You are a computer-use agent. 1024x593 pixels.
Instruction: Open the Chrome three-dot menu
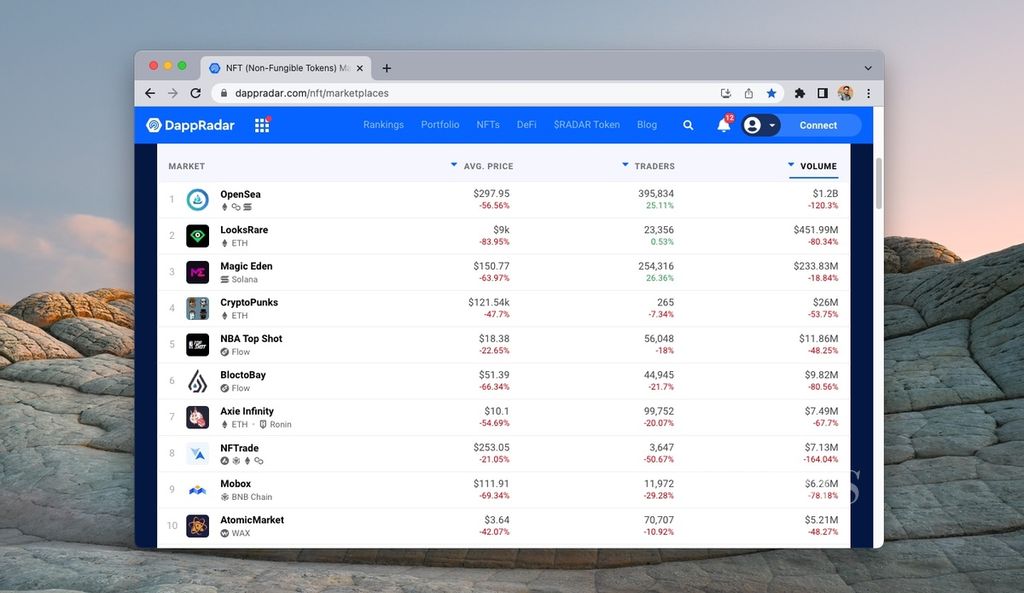(x=868, y=93)
